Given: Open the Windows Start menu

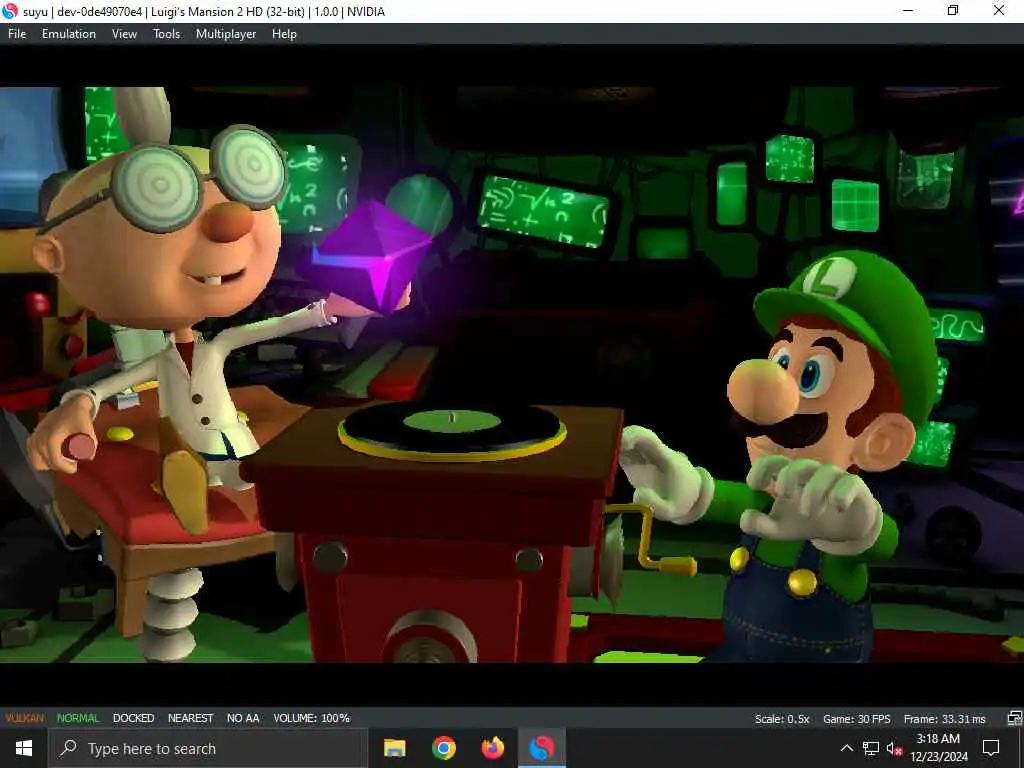Looking at the screenshot, I should (24, 748).
